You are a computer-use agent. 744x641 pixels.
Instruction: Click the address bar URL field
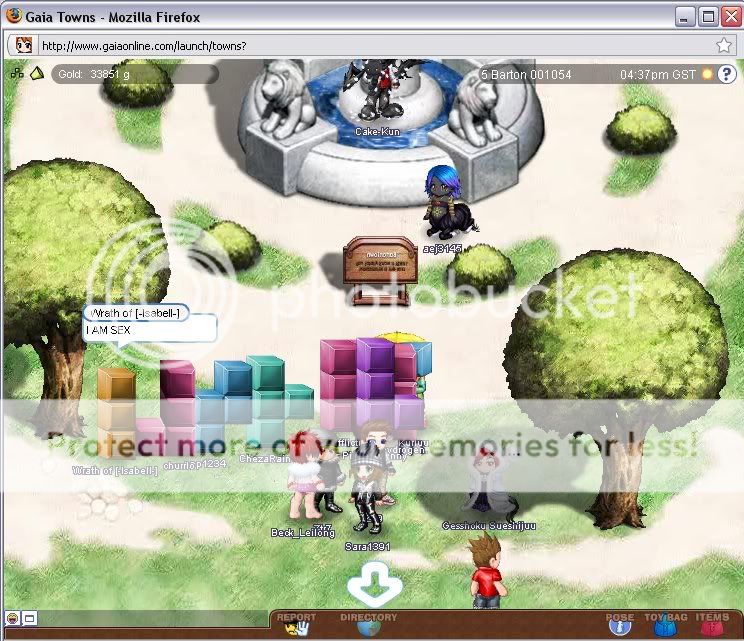(x=370, y=46)
